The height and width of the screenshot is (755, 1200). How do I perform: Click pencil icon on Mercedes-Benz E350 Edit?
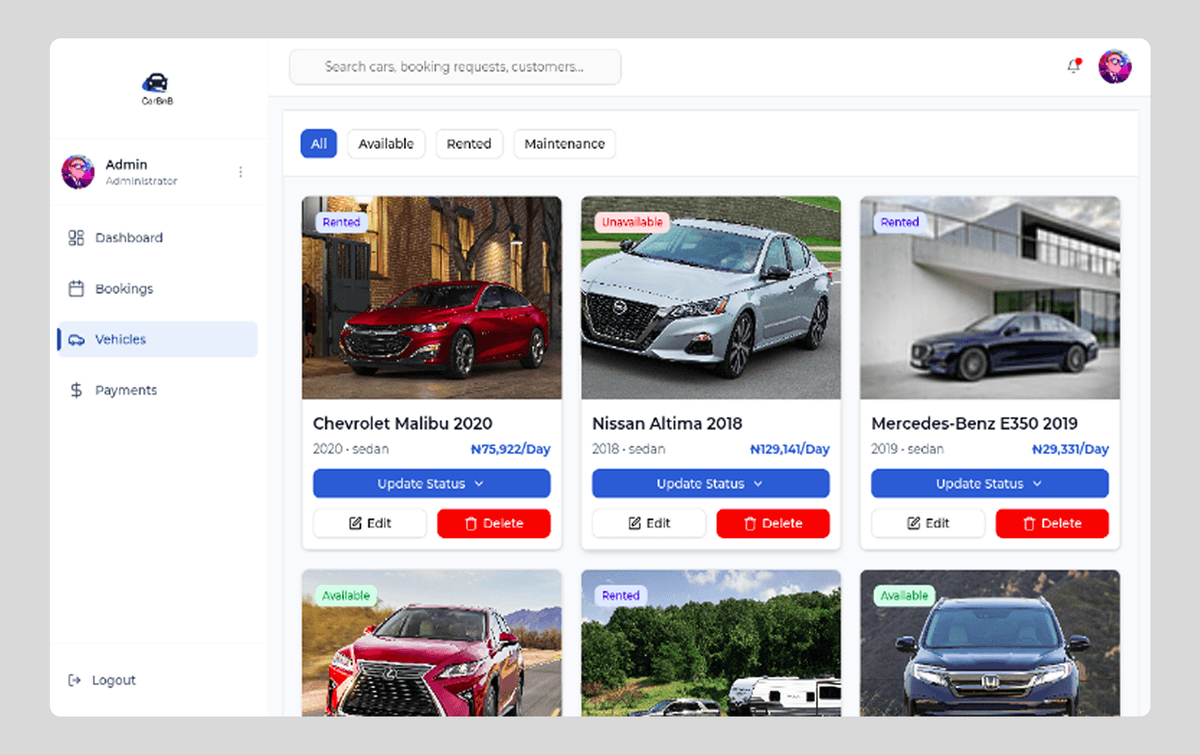pyautogui.click(x=913, y=523)
